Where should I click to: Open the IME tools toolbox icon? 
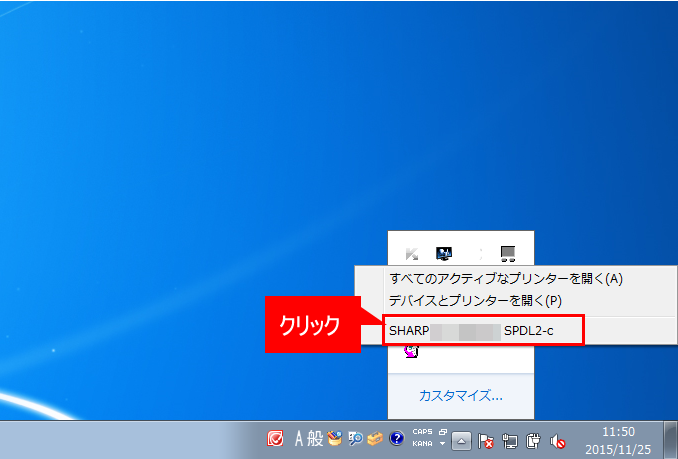375,438
